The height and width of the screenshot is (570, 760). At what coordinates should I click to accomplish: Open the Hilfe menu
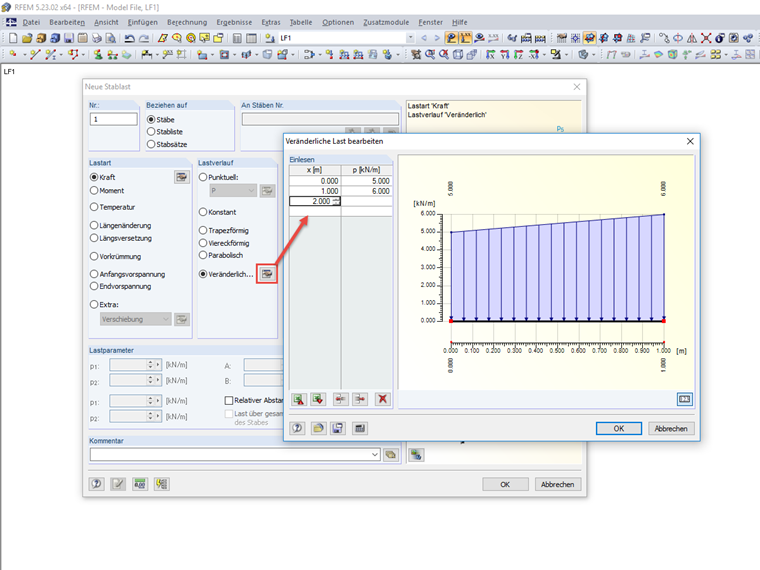(x=459, y=22)
